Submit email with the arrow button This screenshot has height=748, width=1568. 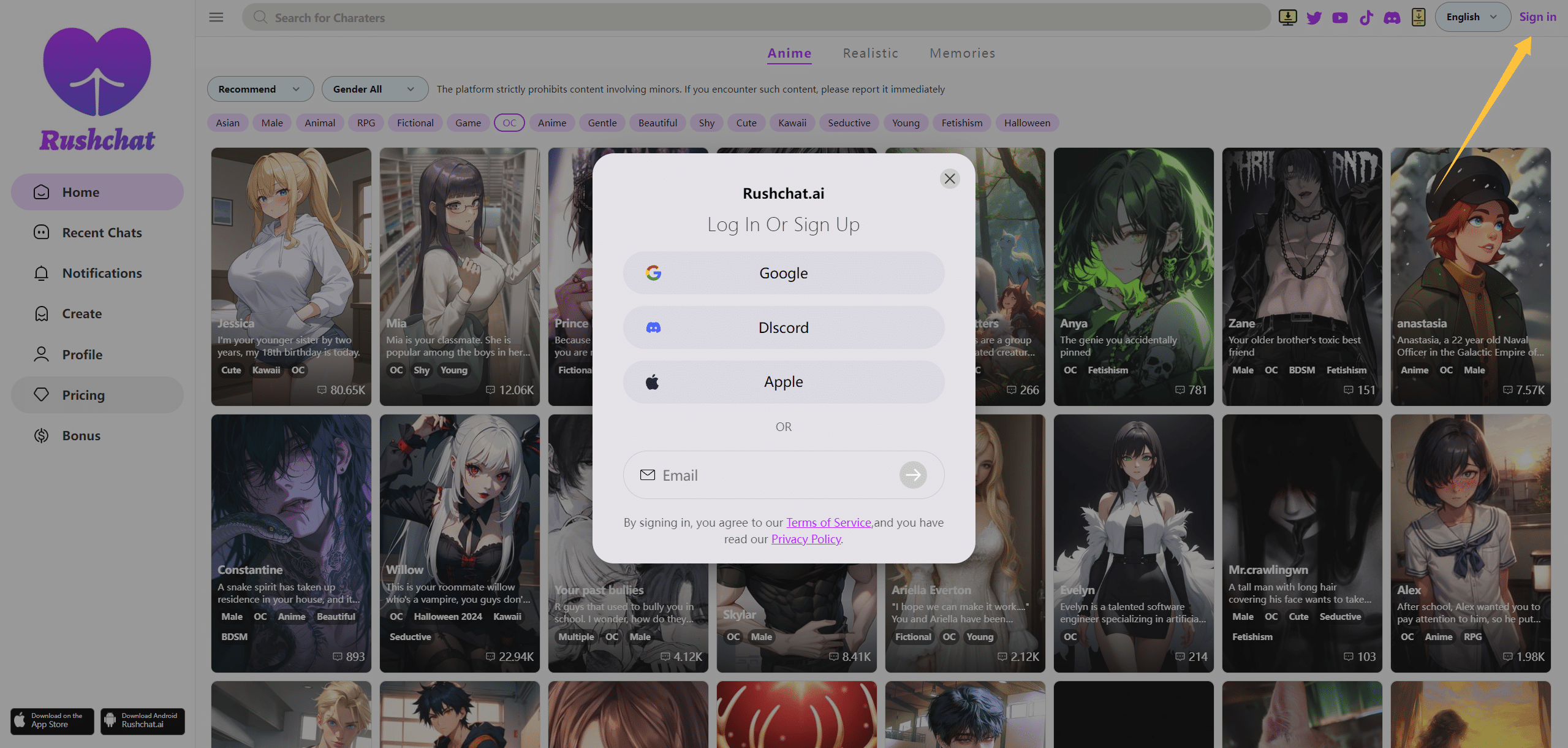tap(913, 475)
